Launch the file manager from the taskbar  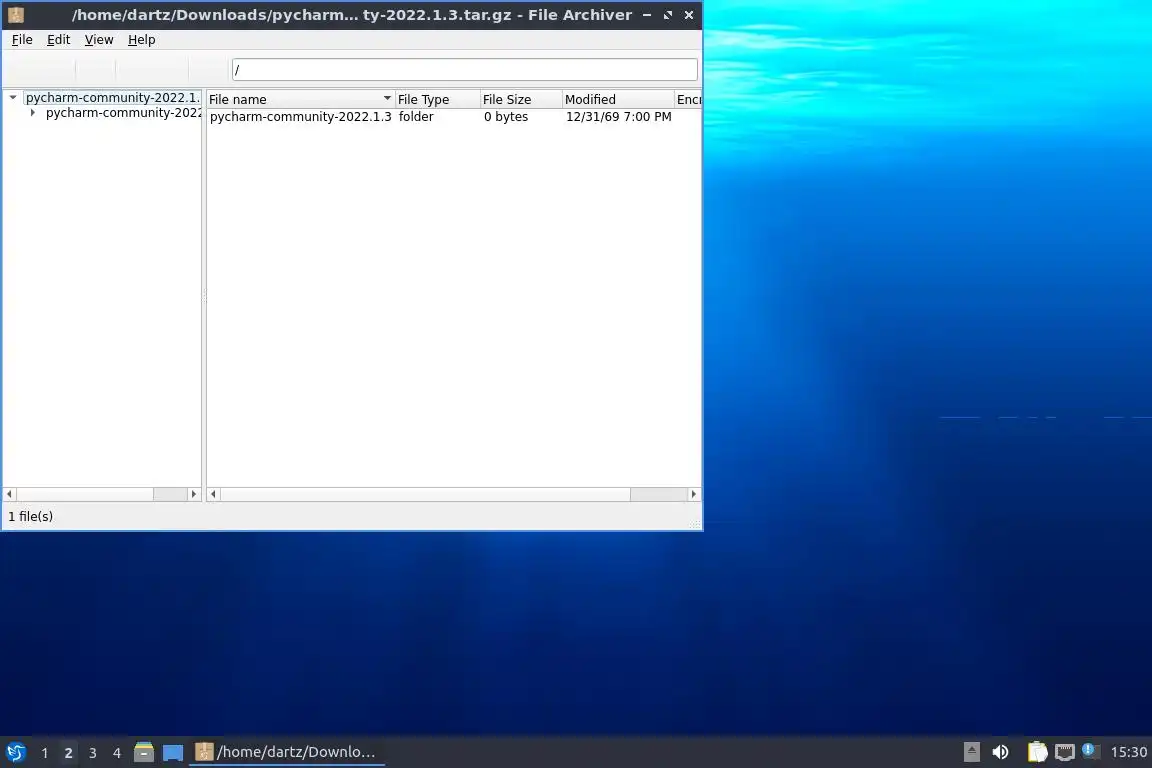click(x=144, y=752)
